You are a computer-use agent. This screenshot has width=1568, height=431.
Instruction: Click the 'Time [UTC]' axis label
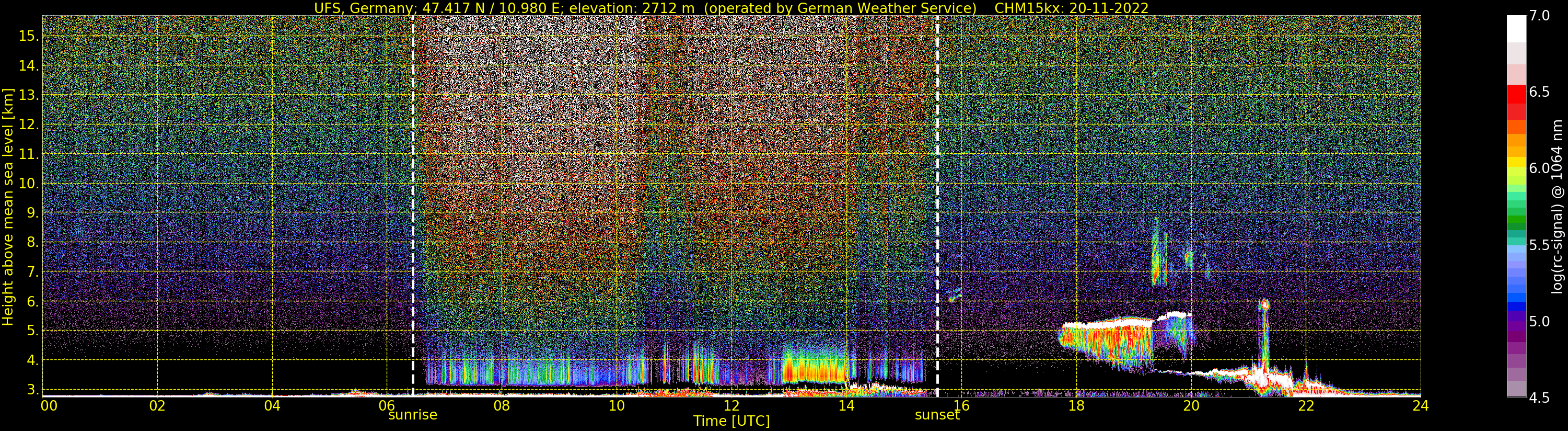tap(731, 421)
